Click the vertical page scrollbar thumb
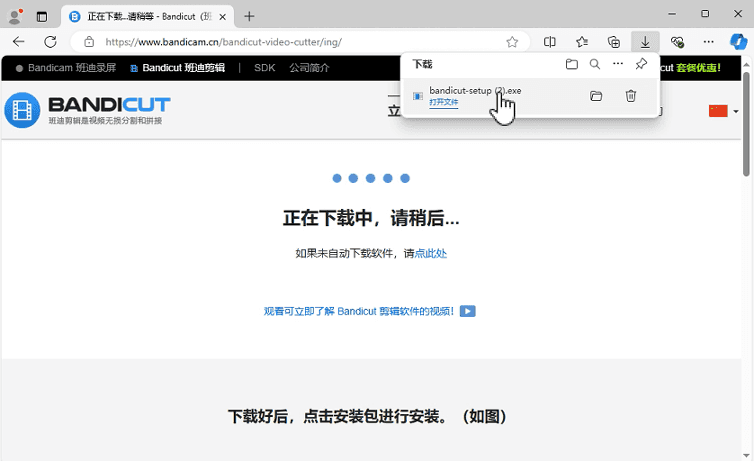Viewport: 754px width, 461px height. coord(746,124)
